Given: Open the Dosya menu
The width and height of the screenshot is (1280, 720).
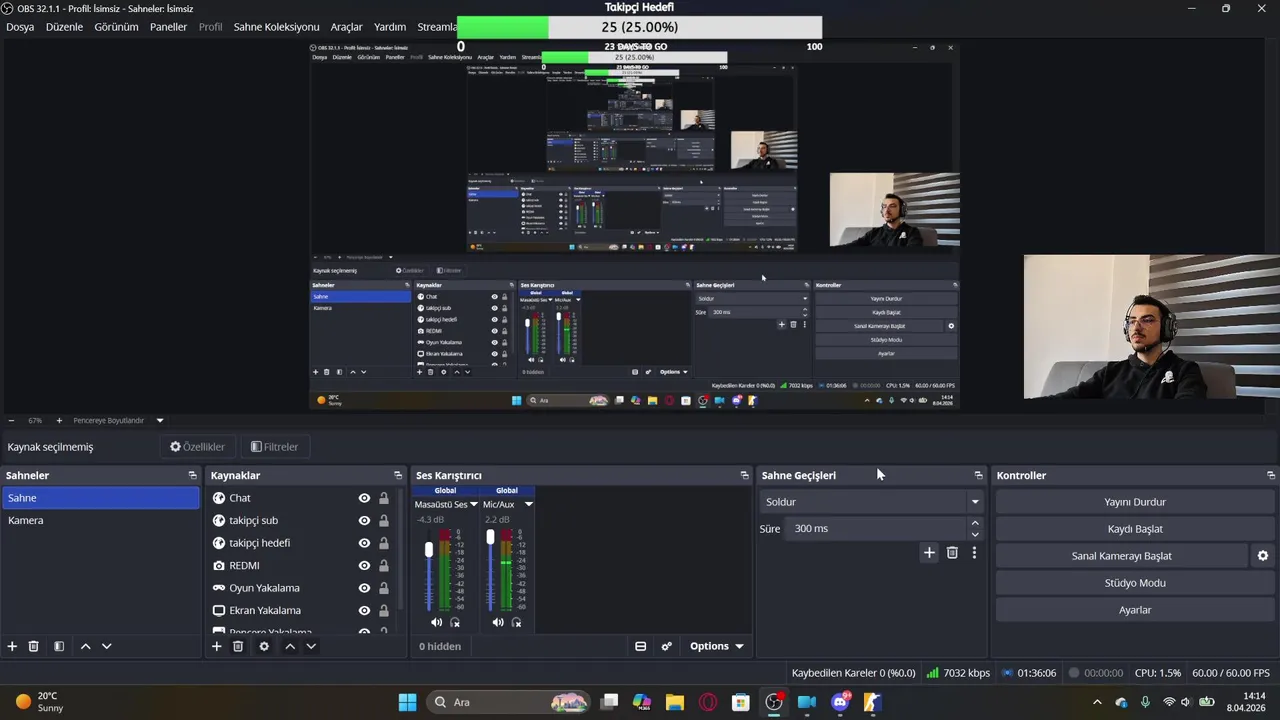Looking at the screenshot, I should pos(20,27).
